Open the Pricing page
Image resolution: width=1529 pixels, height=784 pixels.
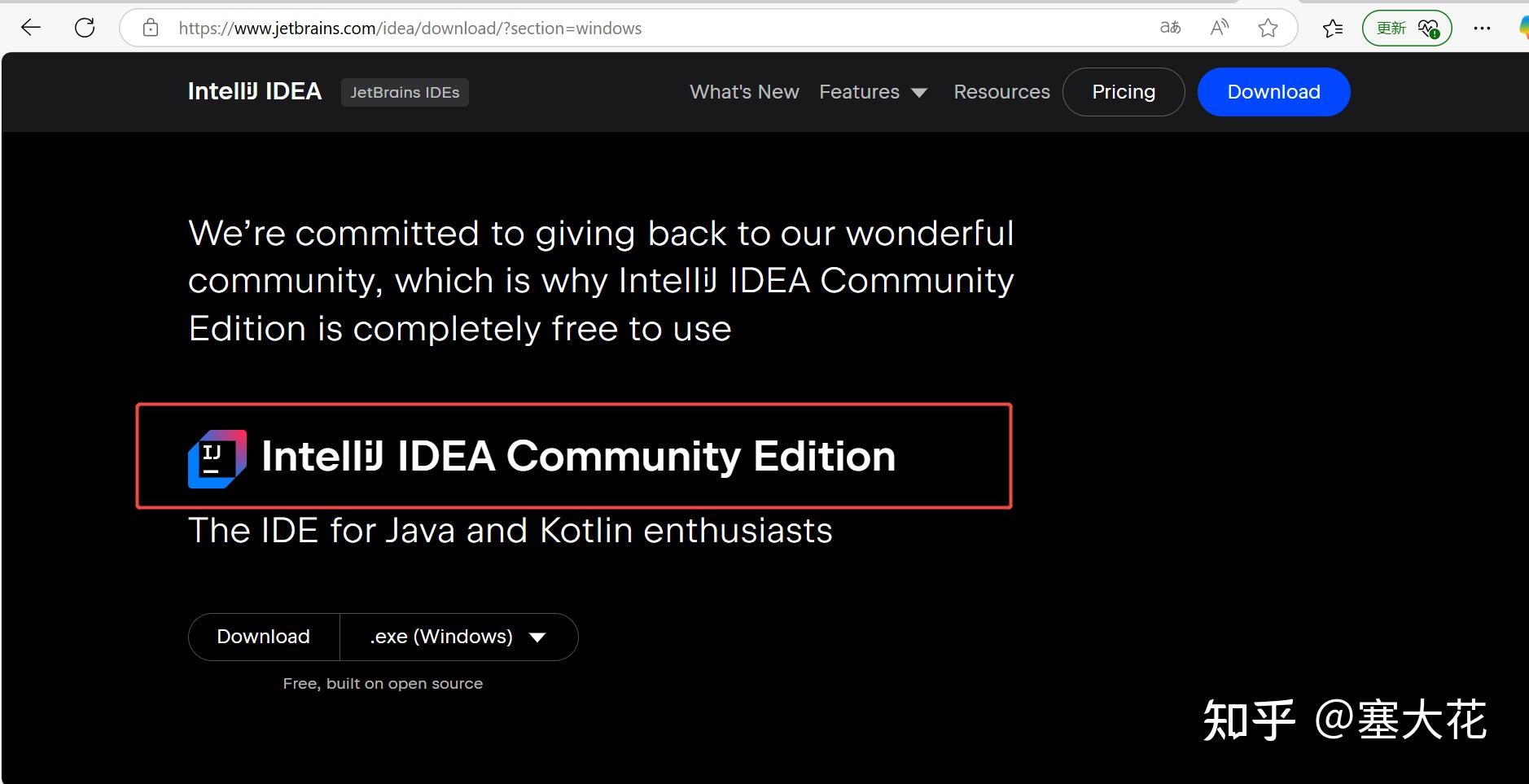[1124, 92]
